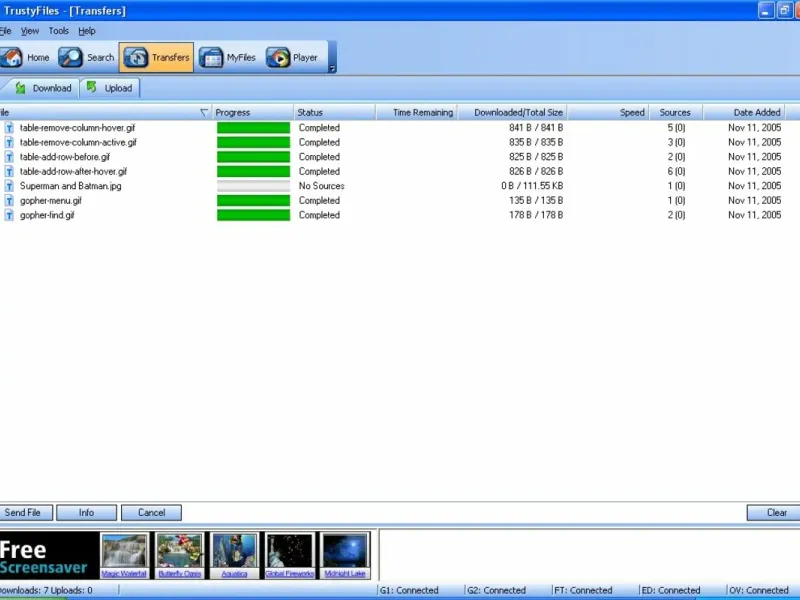This screenshot has width=800, height=600.
Task: Click the ED: Connected status bar entry
Action: pyautogui.click(x=671, y=590)
